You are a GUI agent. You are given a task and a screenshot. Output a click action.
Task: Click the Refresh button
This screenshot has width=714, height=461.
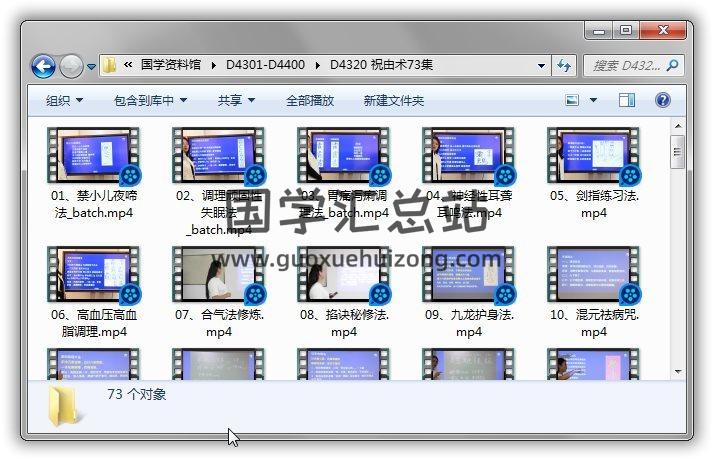point(564,66)
